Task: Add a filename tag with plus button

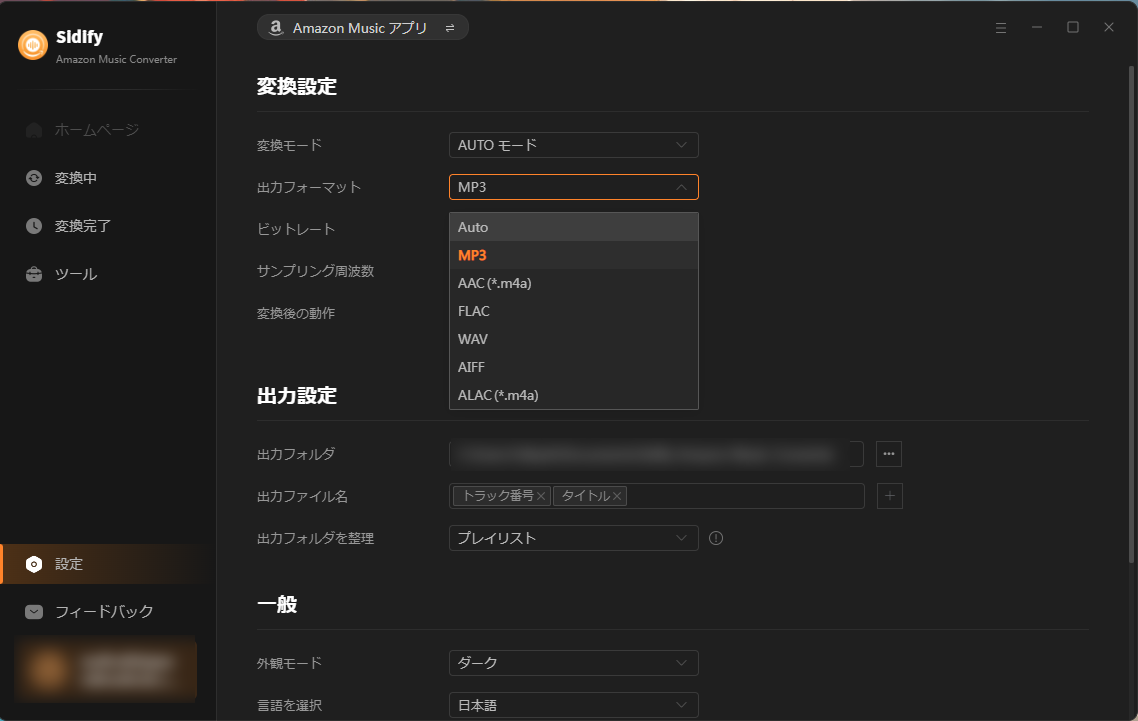Action: click(x=890, y=497)
